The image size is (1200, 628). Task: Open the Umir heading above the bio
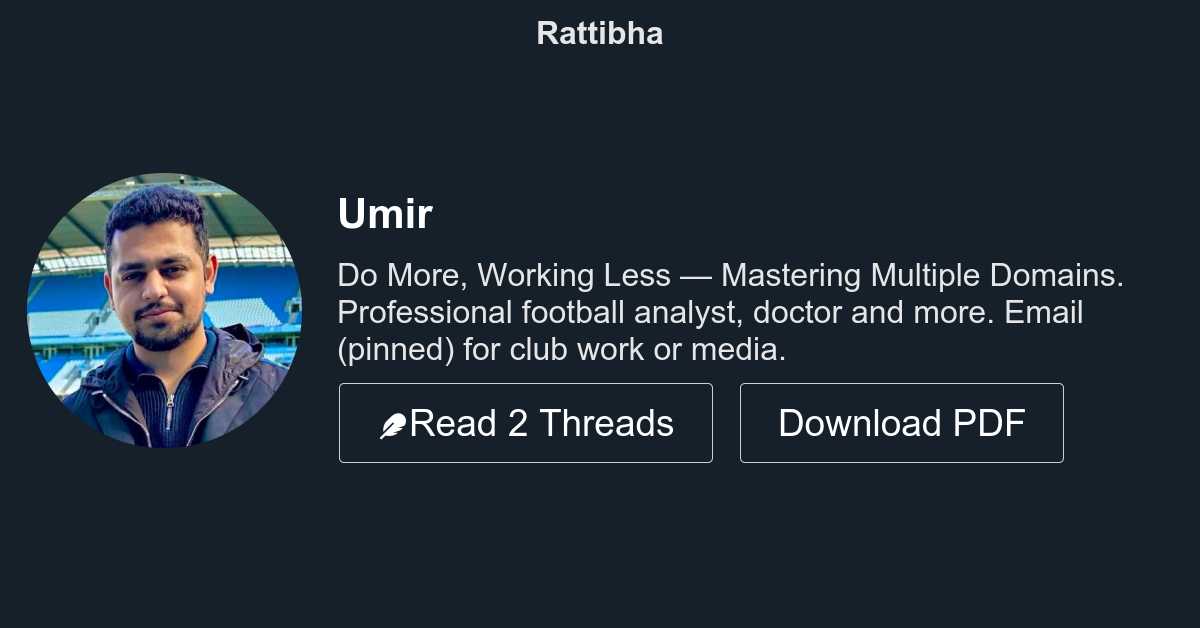(384, 214)
